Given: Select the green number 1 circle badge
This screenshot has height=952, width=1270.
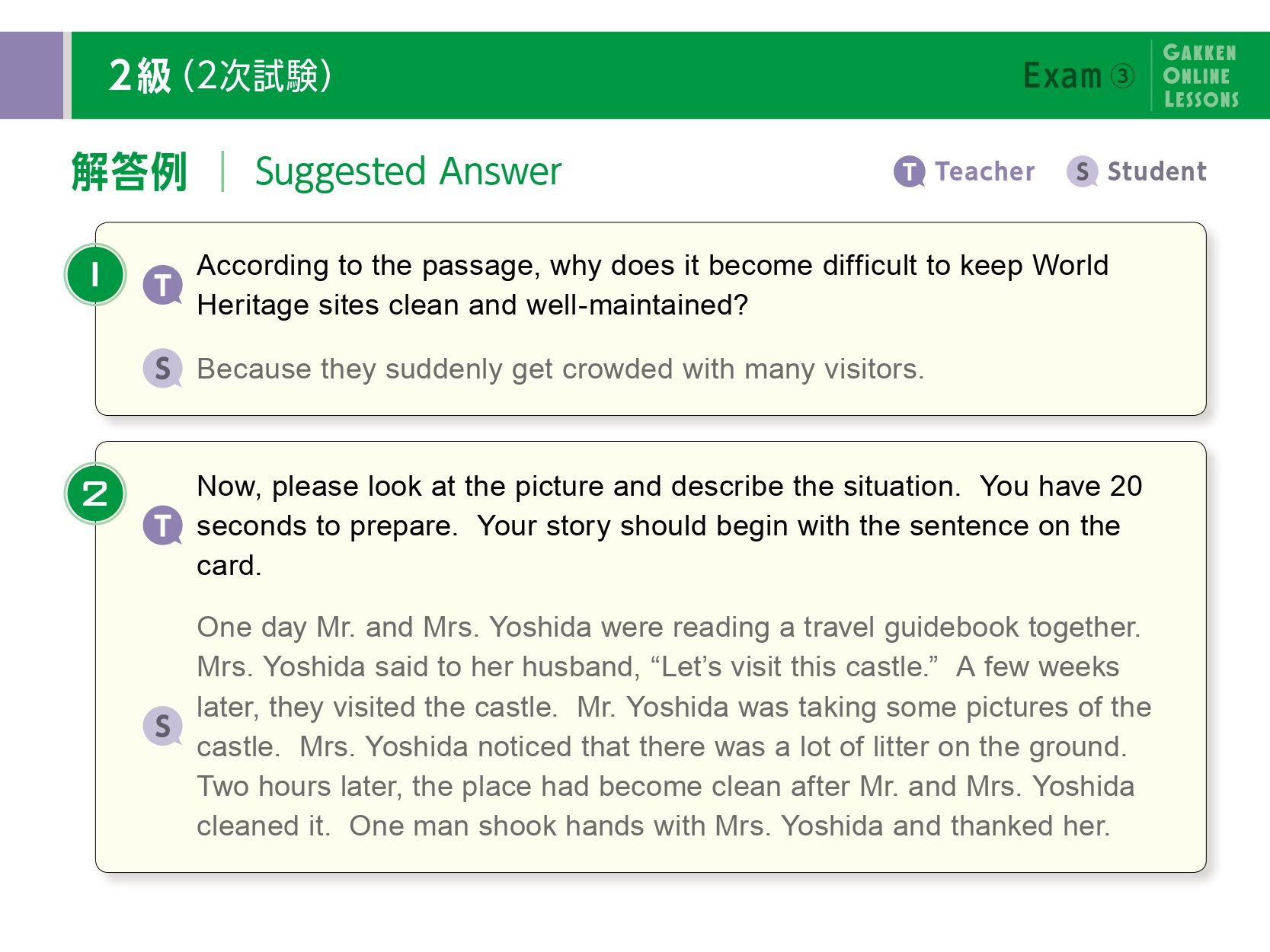Looking at the screenshot, I should (95, 274).
